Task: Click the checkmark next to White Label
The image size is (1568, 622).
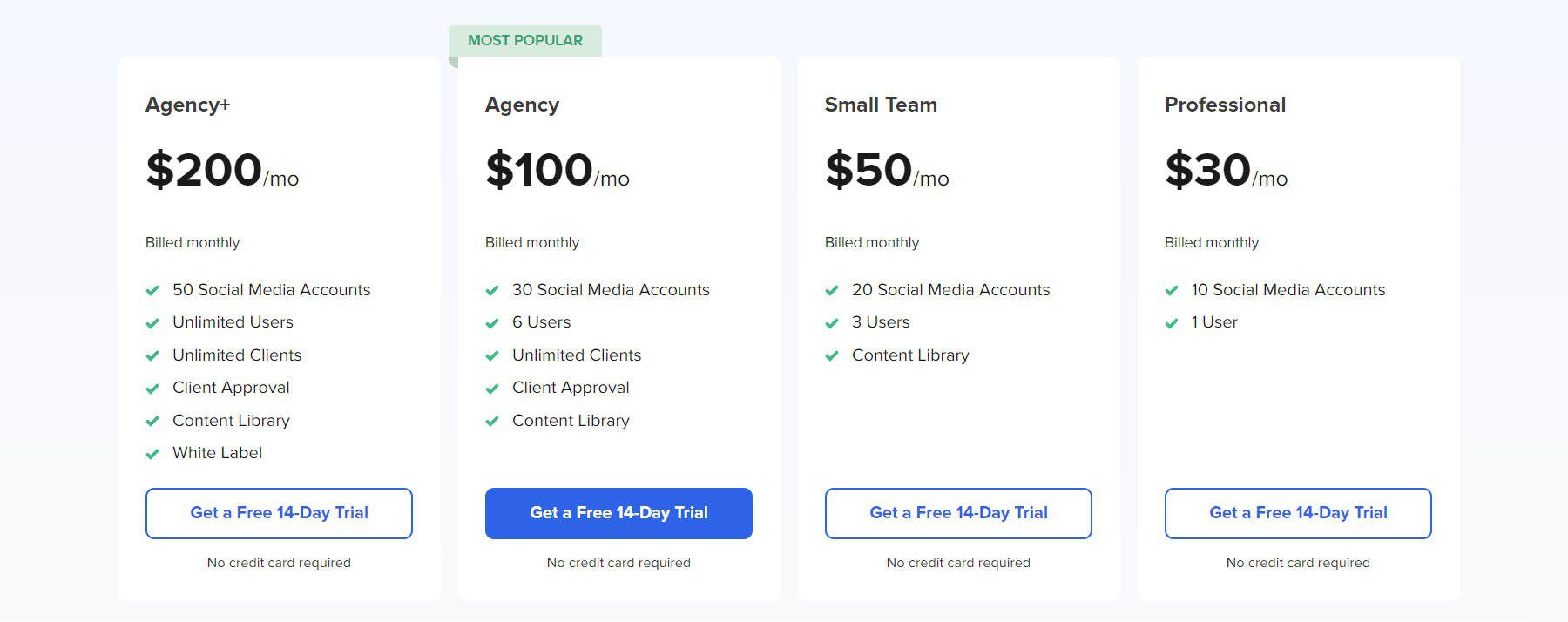Action: click(x=152, y=452)
